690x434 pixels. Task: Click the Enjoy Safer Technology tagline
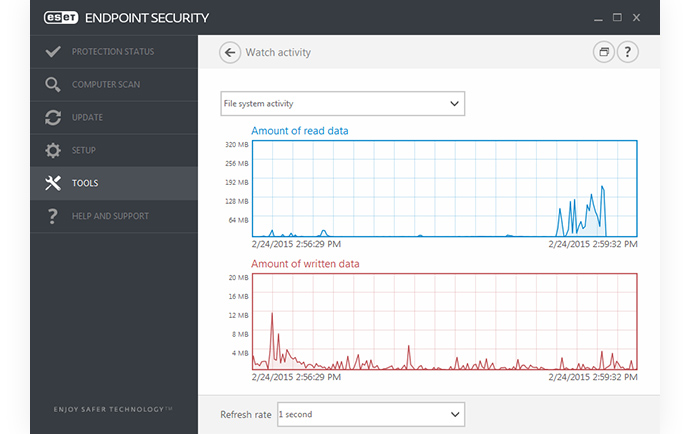[x=113, y=409]
